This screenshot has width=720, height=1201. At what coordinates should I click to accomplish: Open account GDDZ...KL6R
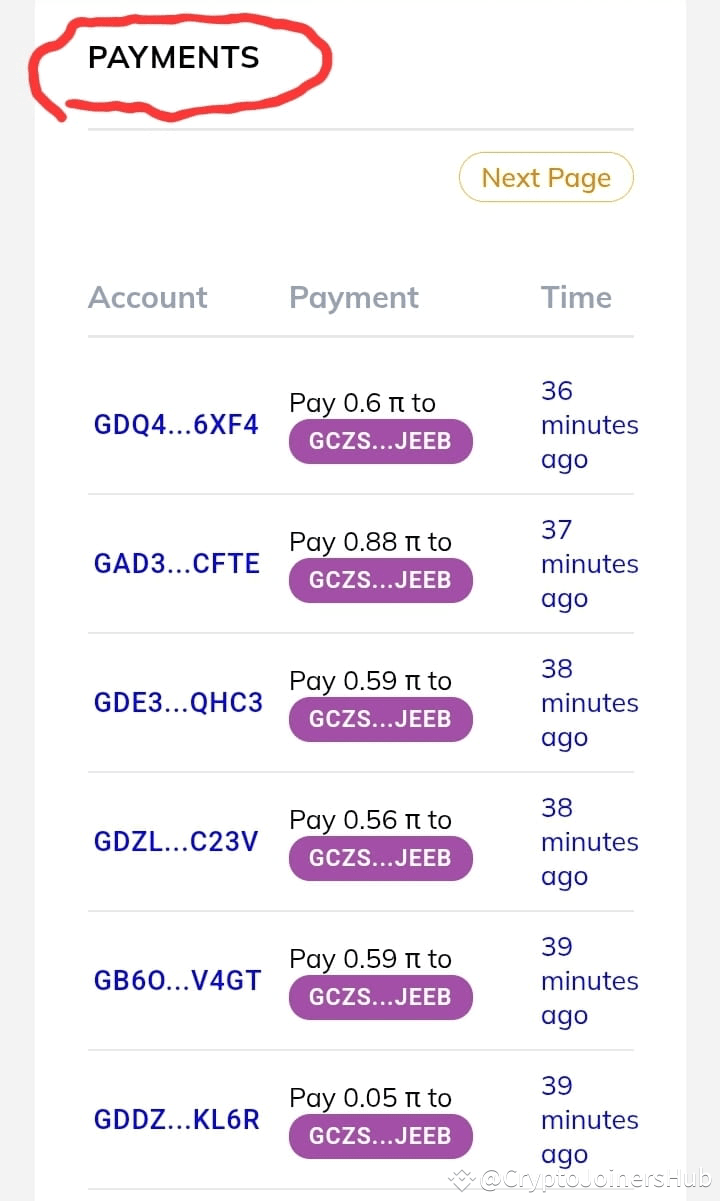(x=176, y=1120)
